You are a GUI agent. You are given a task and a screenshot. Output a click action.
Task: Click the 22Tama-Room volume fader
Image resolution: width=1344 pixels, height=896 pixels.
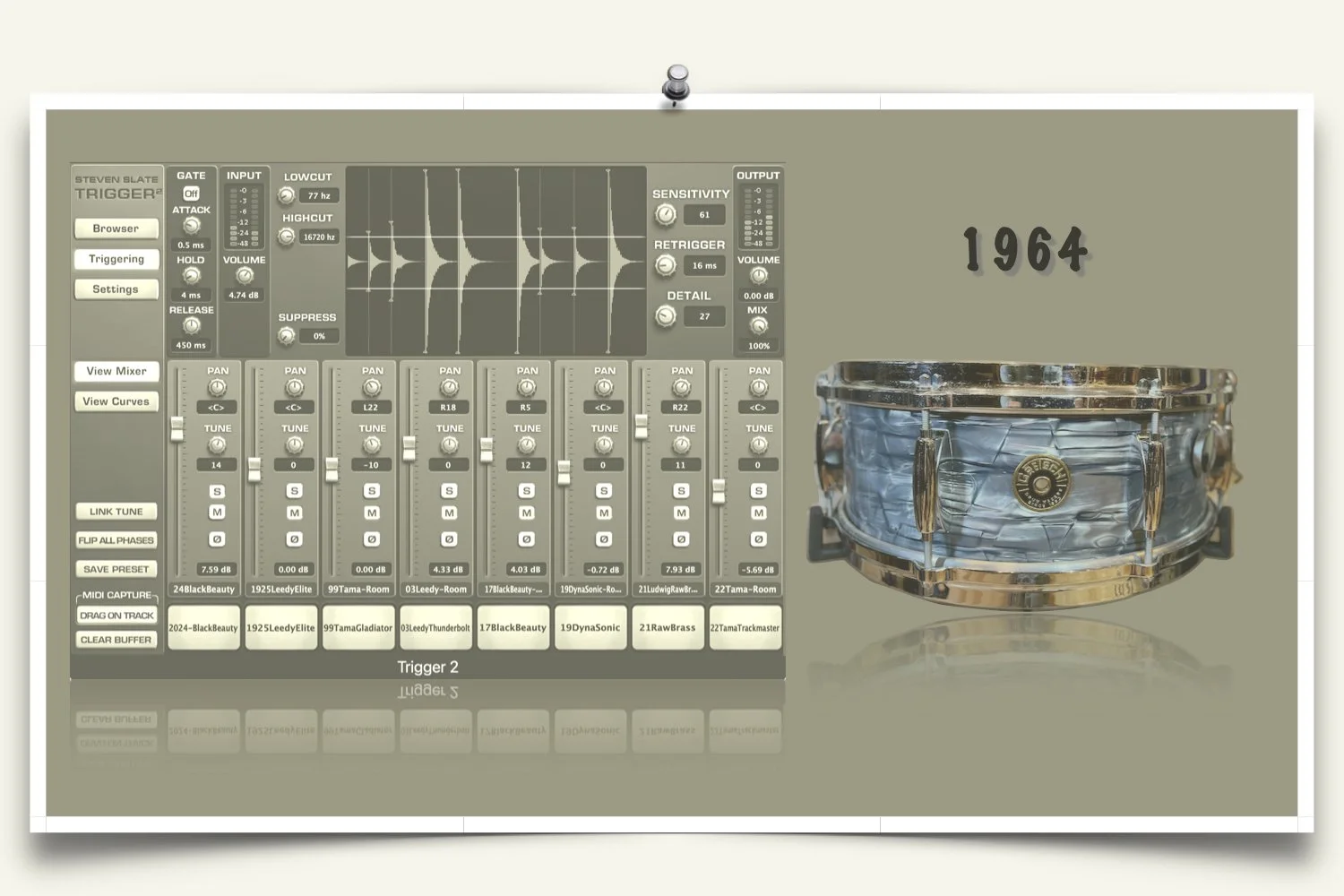719,491
